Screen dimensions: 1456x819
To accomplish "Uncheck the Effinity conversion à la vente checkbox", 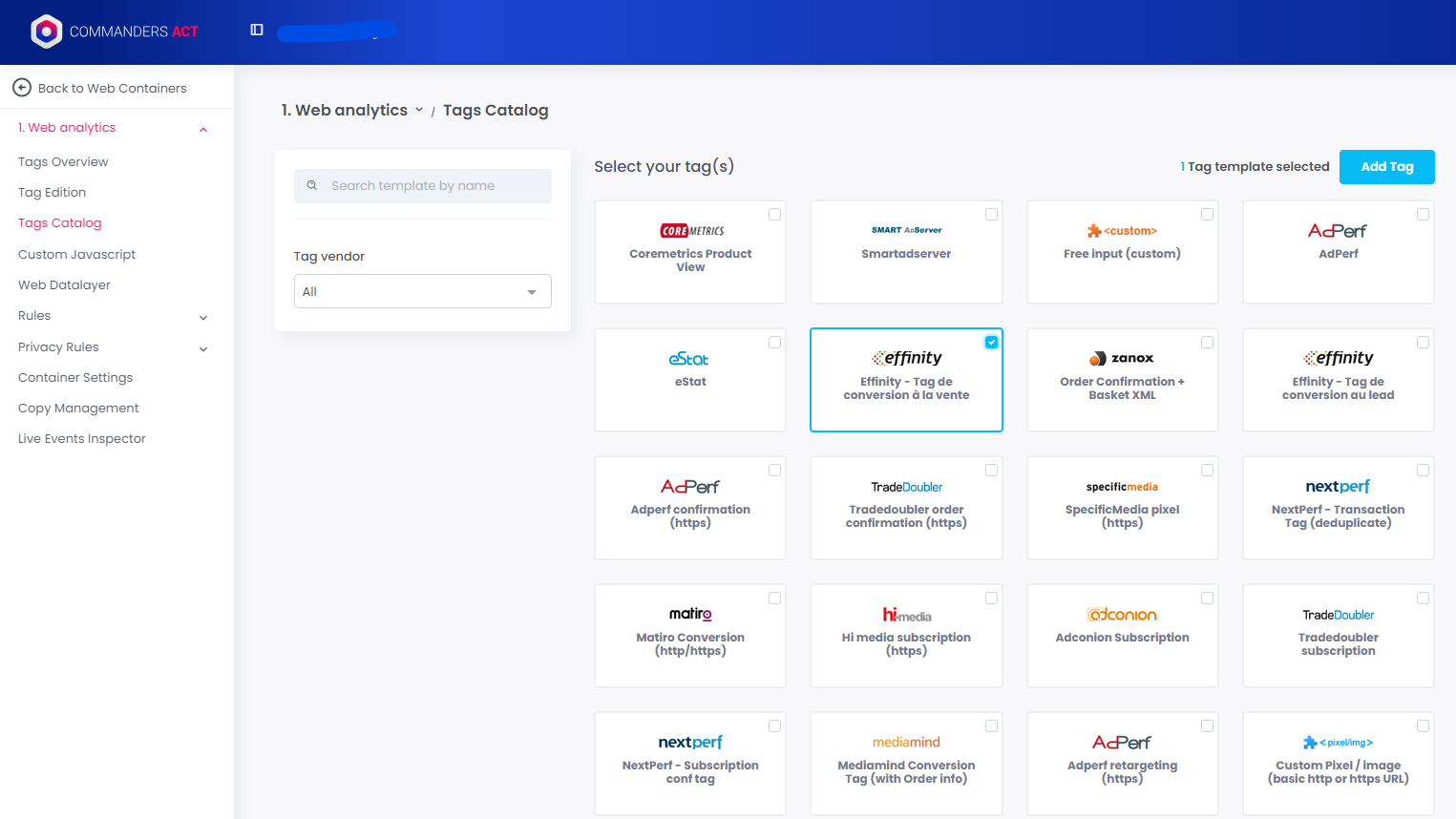I will click(x=991, y=343).
